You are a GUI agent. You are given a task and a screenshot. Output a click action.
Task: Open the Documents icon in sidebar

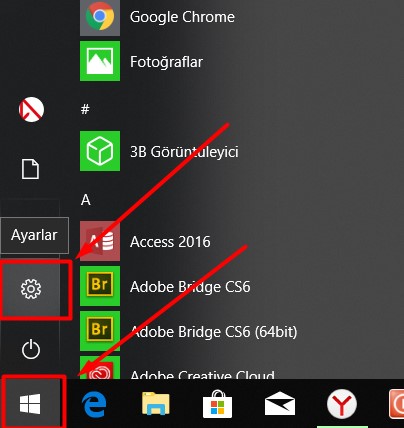coord(30,169)
